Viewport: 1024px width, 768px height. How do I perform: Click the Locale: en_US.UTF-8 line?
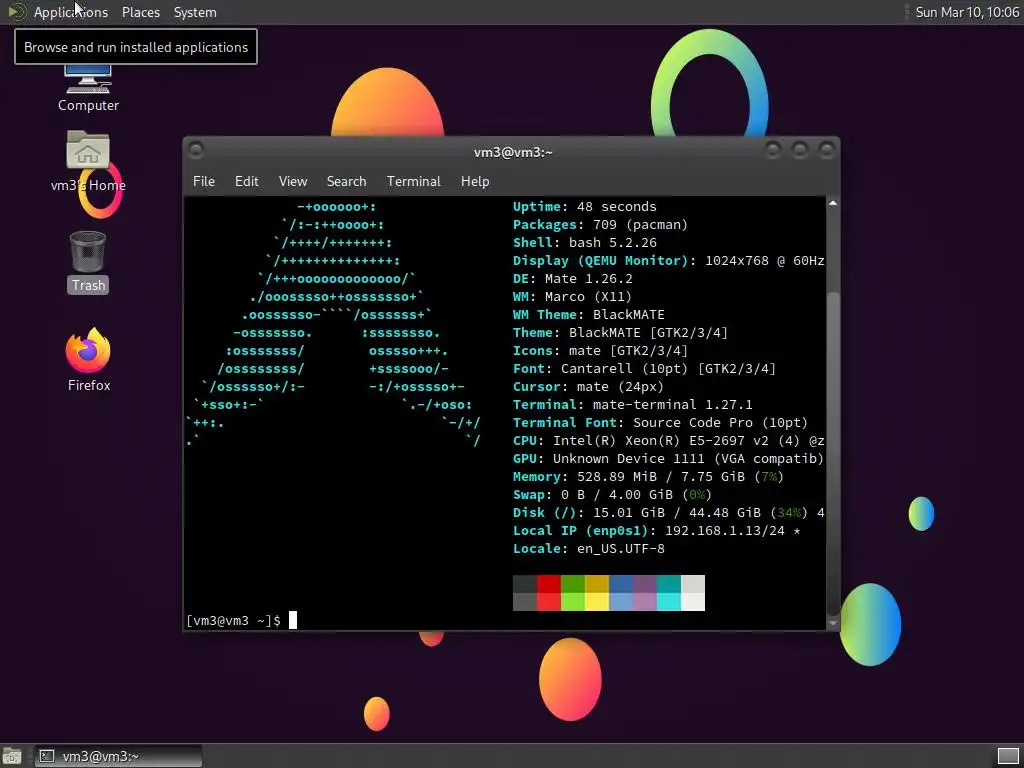(588, 549)
